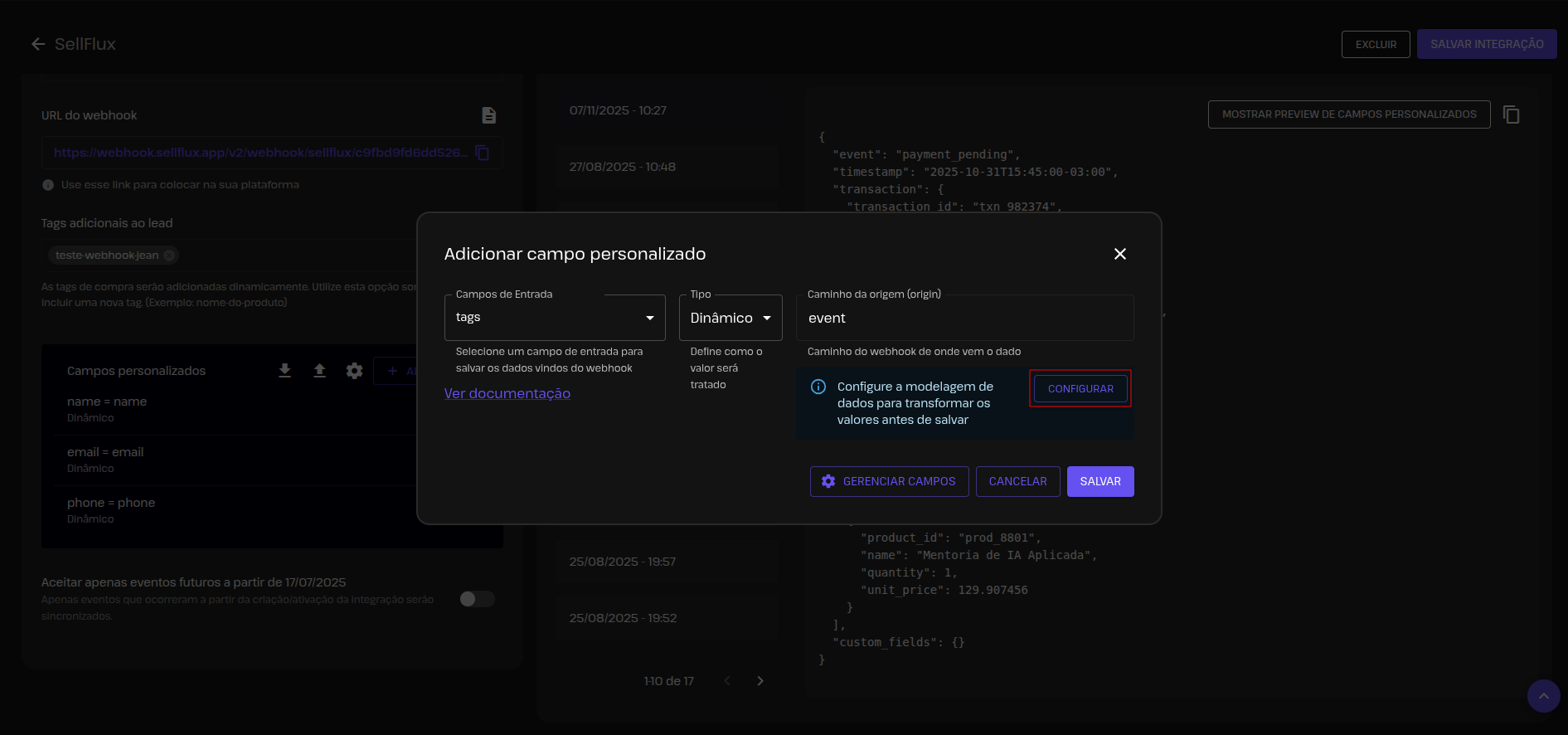Select the 25/08/2025 - 19:57 event entry

pyautogui.click(x=622, y=562)
